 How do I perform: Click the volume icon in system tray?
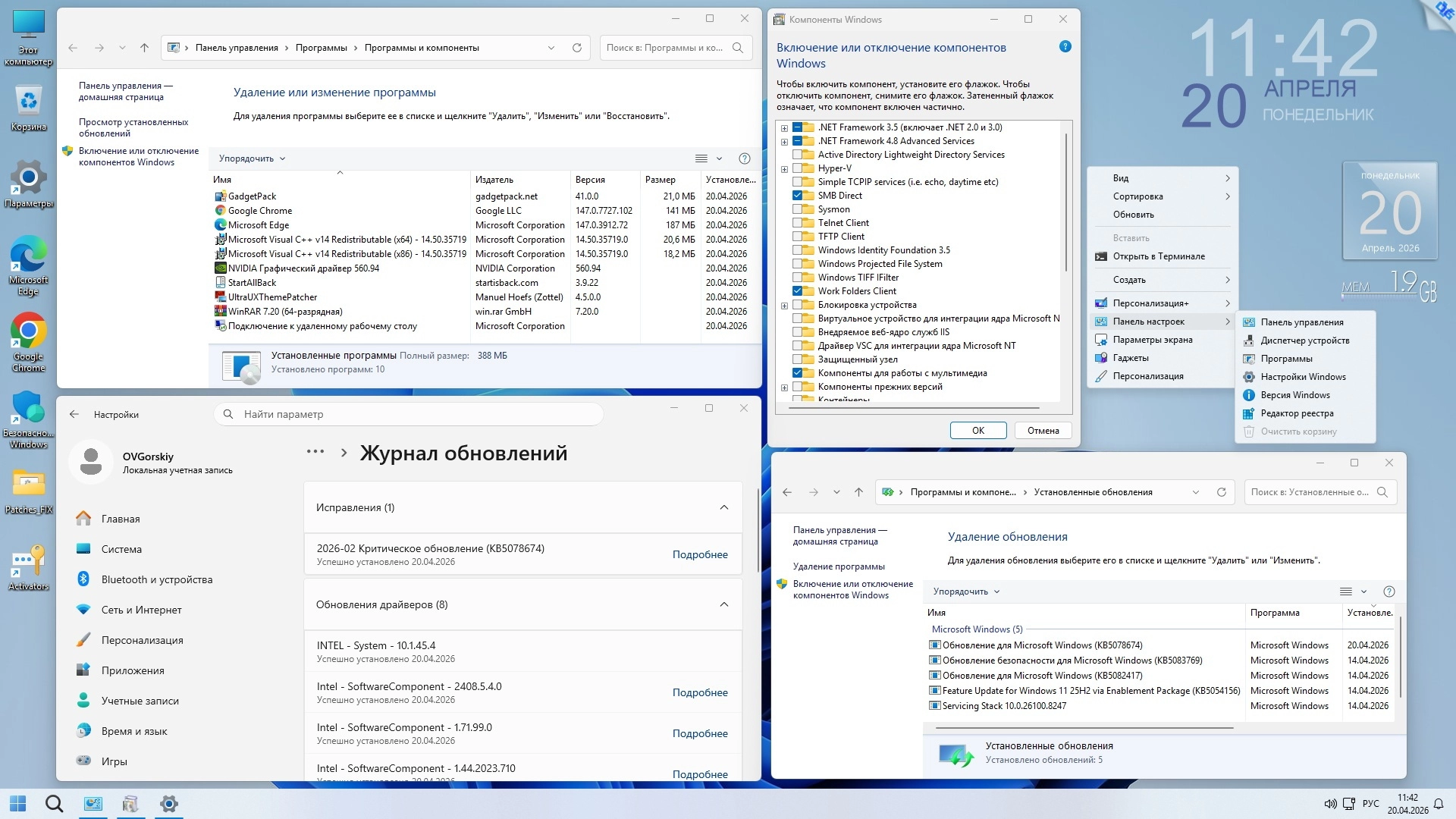tap(1329, 804)
